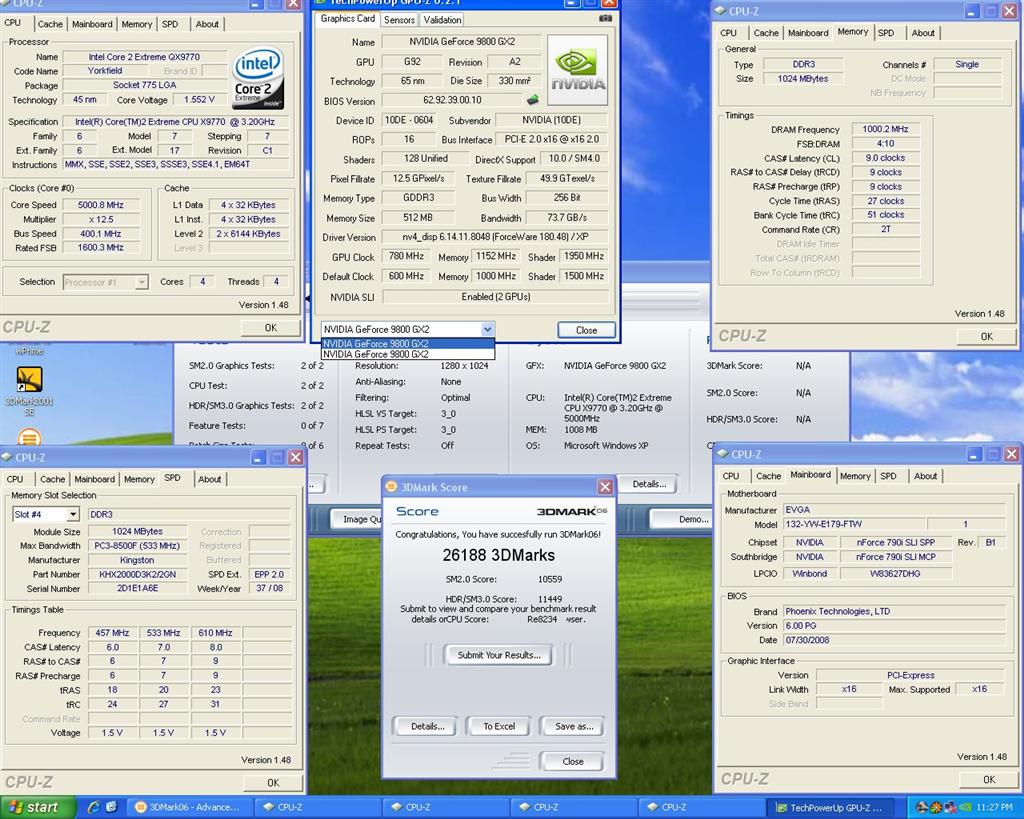1024x819 pixels.
Task: Open Memory tab in the CPU-Z Slot #4 window
Action: (139, 479)
